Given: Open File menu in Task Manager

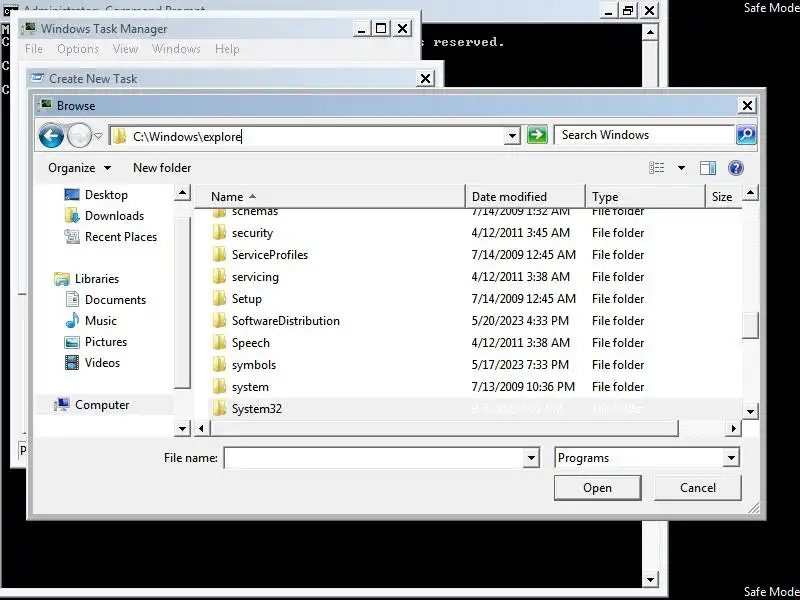Looking at the screenshot, I should 34,49.
